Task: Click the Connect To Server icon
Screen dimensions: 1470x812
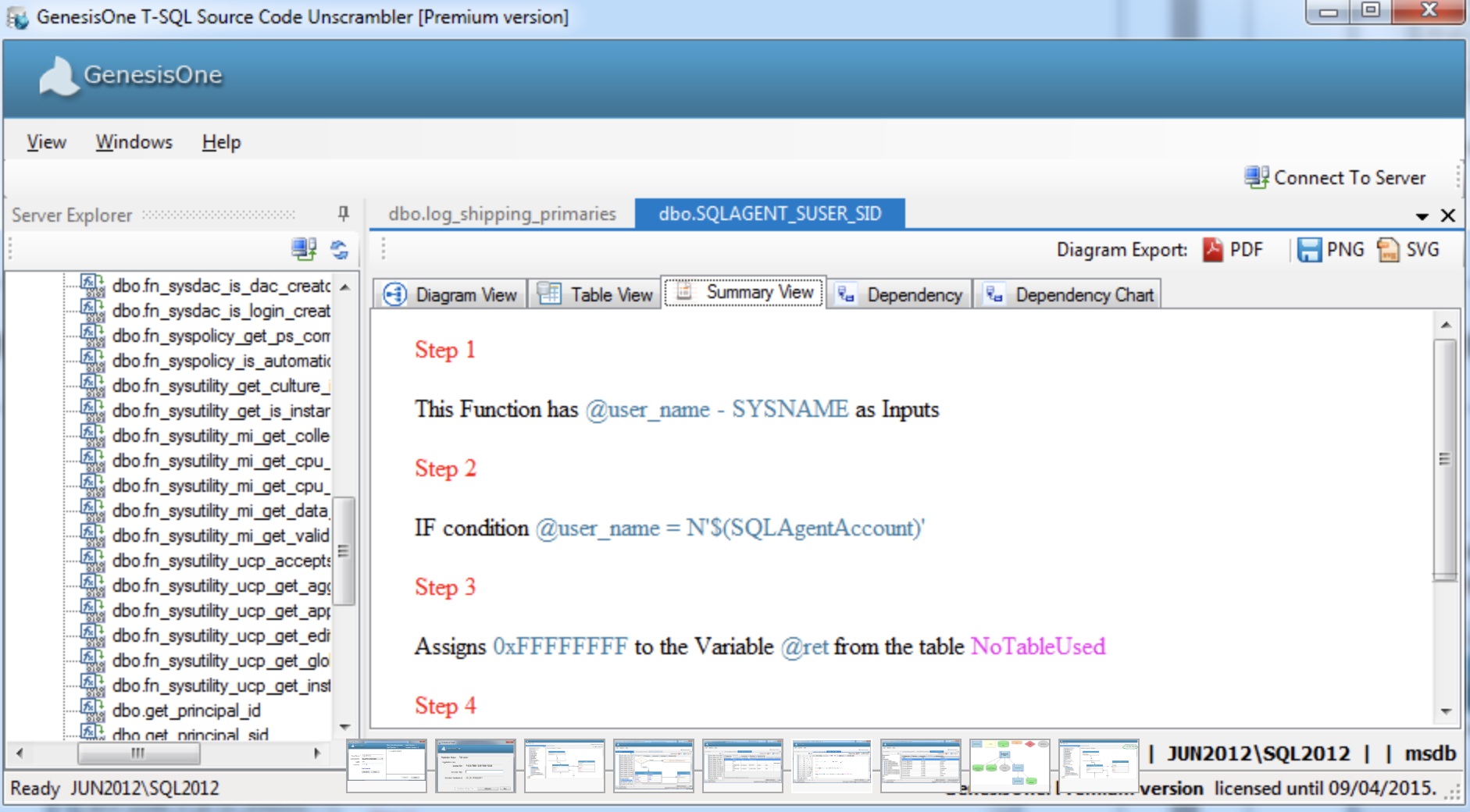Action: coord(1256,177)
